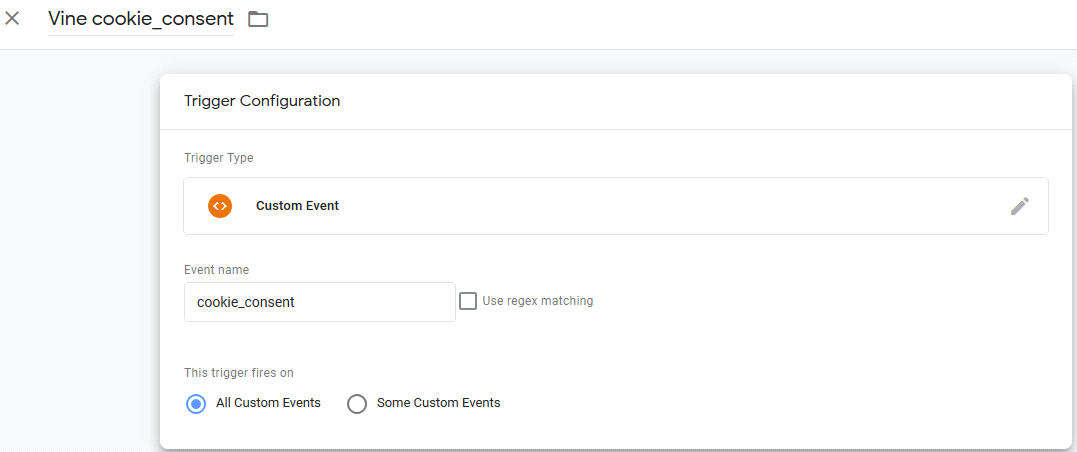Viewport: 1077px width, 452px height.
Task: Click the 'This trigger fires on' label
Action: pyautogui.click(x=238, y=373)
